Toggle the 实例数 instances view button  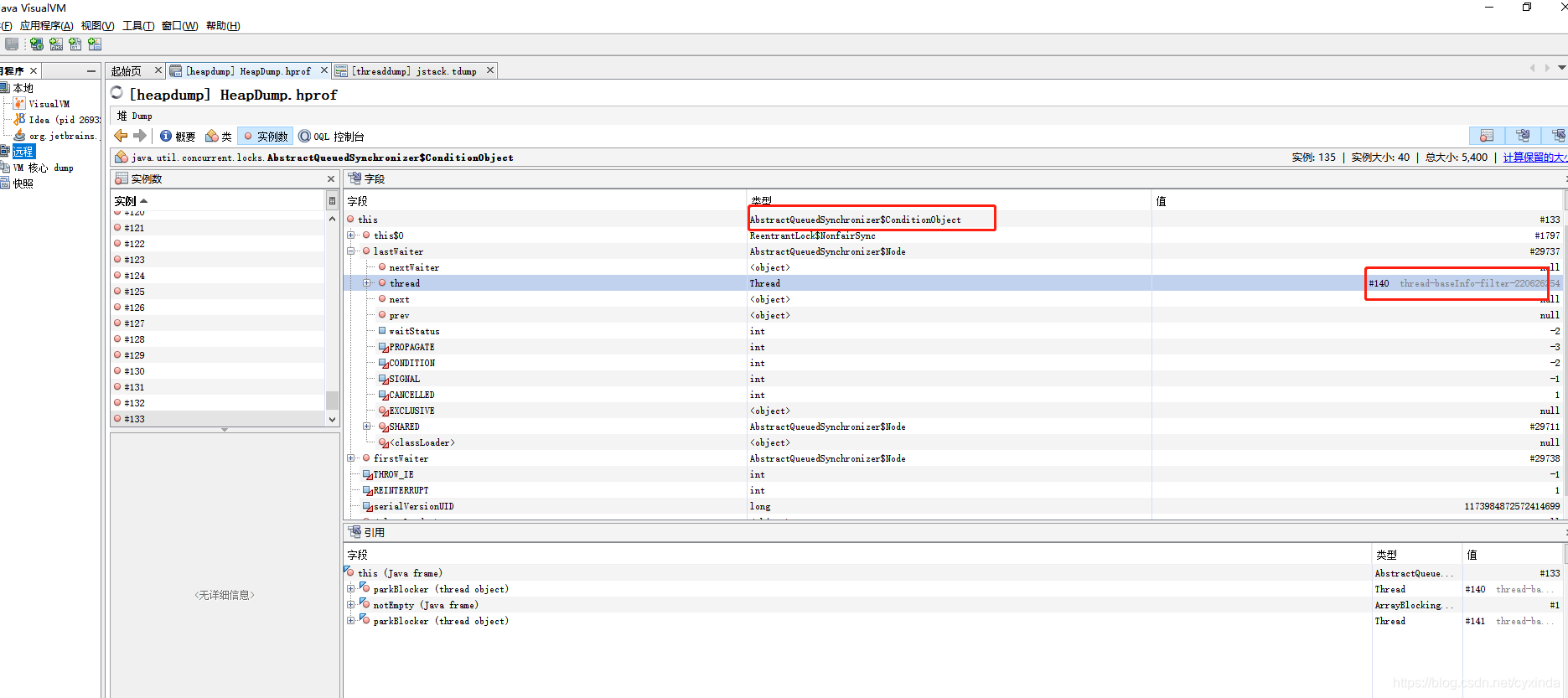[x=265, y=136]
